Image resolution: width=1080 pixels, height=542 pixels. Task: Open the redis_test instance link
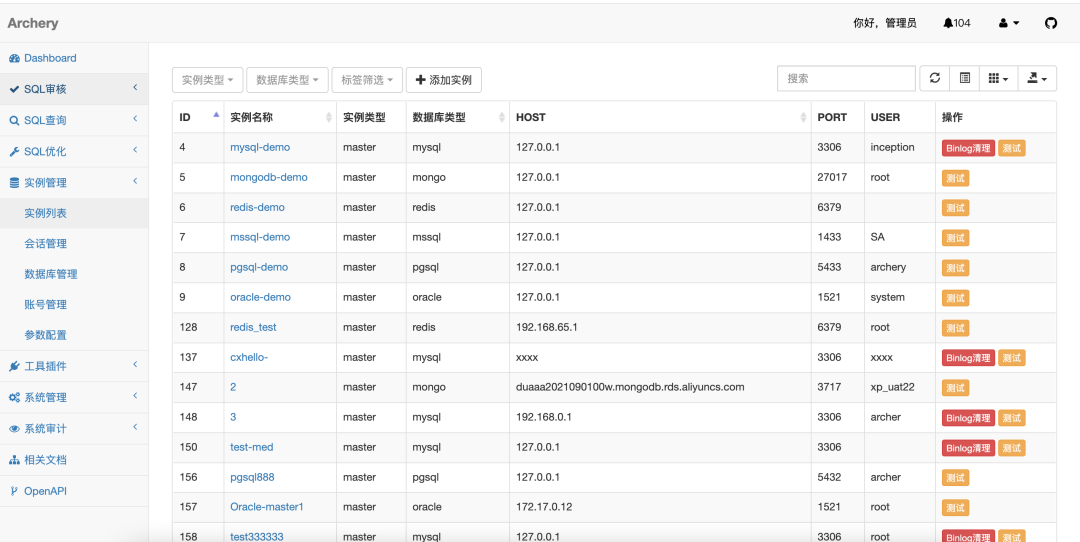tap(253, 327)
